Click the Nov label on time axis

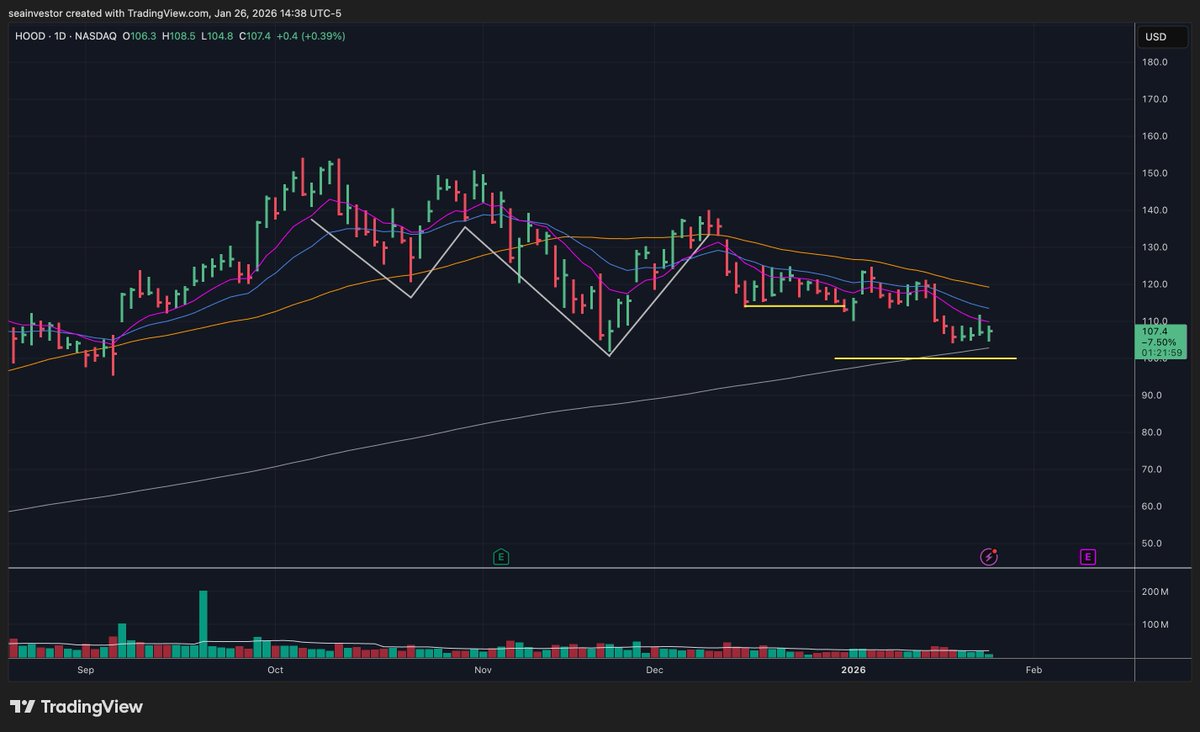[483, 670]
